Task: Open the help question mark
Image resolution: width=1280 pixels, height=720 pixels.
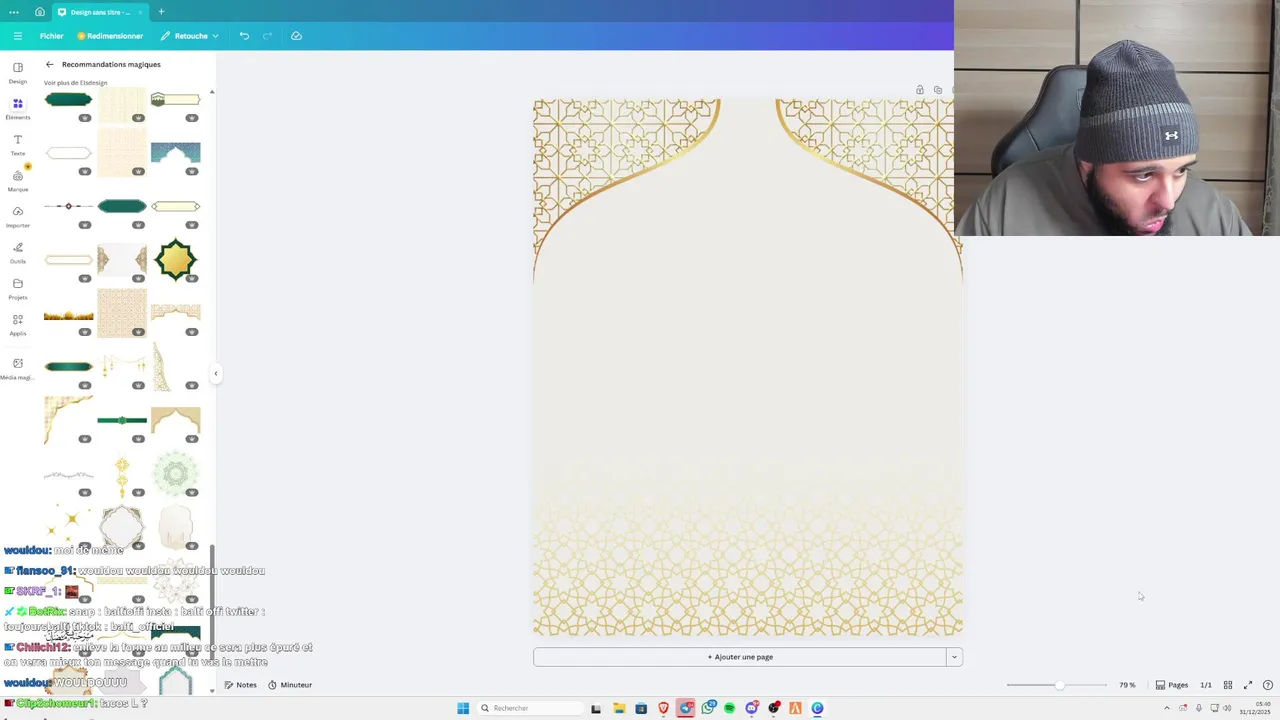Action: click(1268, 685)
